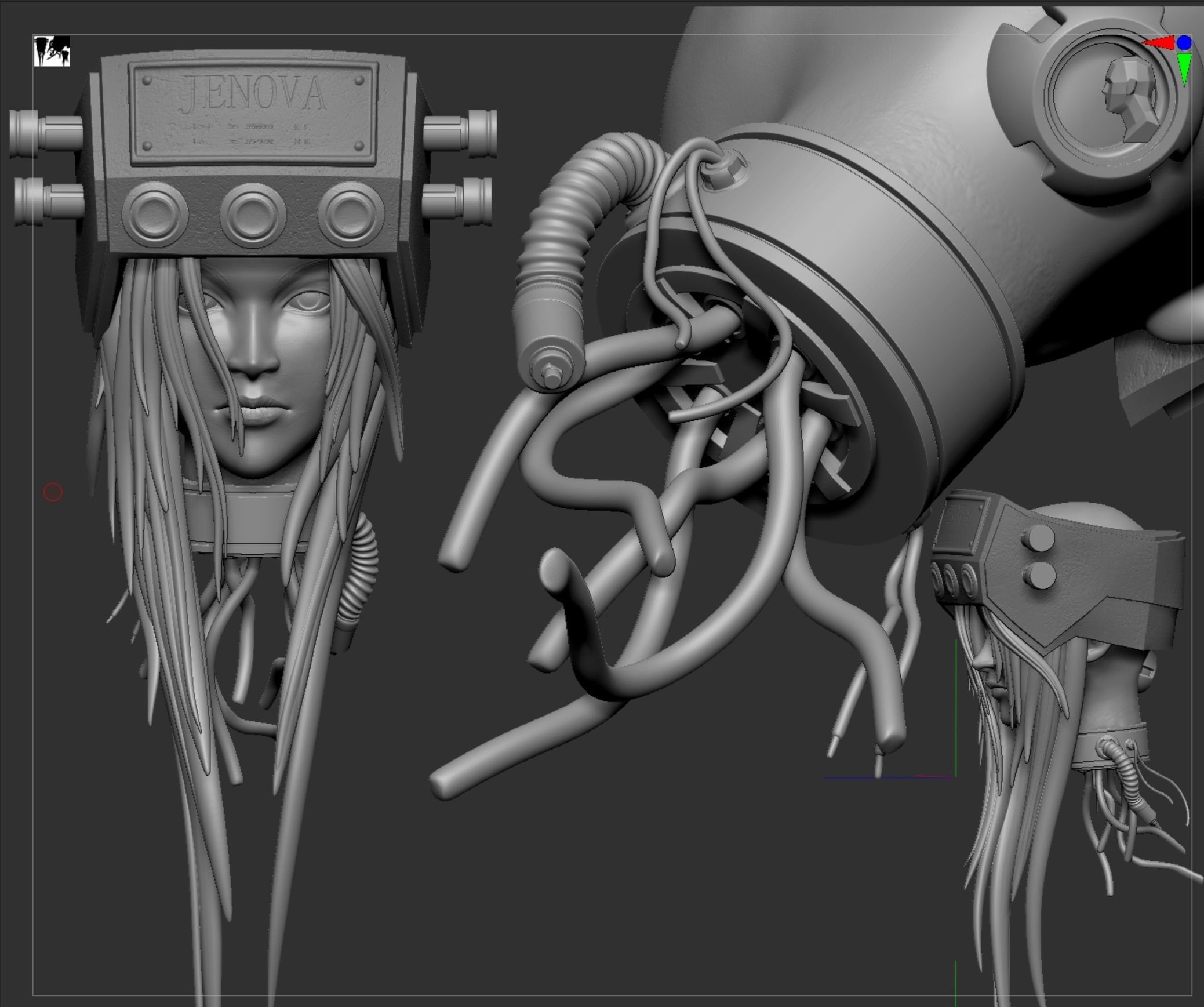Viewport: 1204px width, 1007px height.
Task: Click the blue Z-axis dot in CamView
Action: (1184, 42)
